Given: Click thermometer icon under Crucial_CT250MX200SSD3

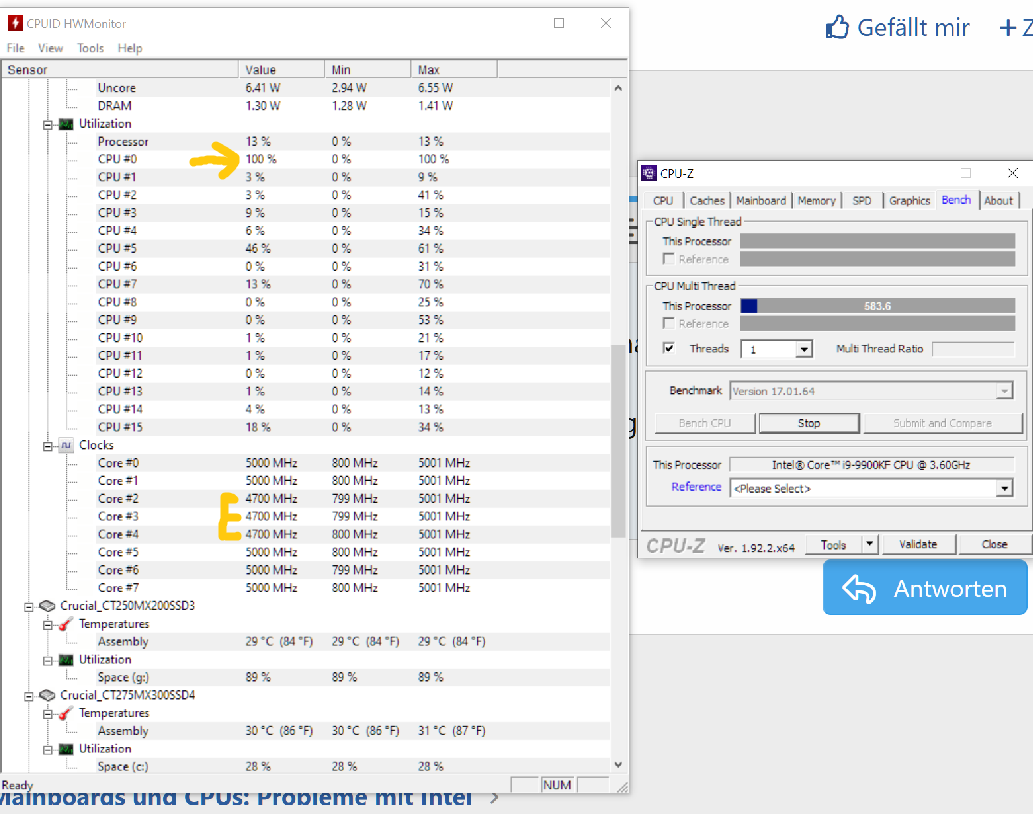Looking at the screenshot, I should point(66,624).
